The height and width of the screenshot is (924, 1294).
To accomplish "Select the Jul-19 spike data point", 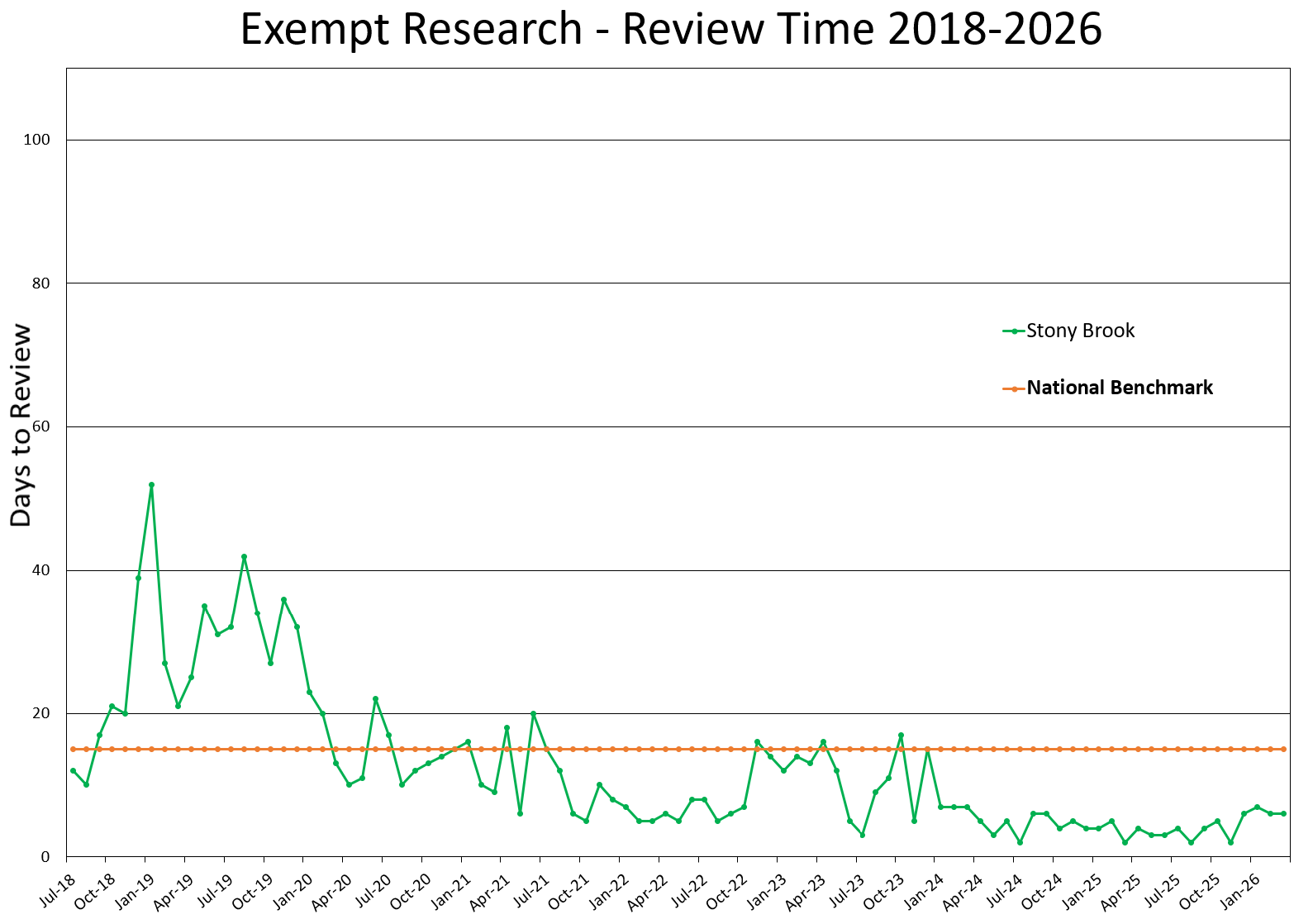I will (244, 556).
